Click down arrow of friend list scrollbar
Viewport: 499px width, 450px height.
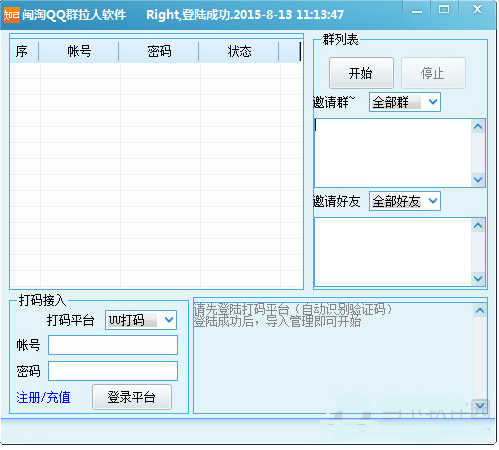point(478,278)
